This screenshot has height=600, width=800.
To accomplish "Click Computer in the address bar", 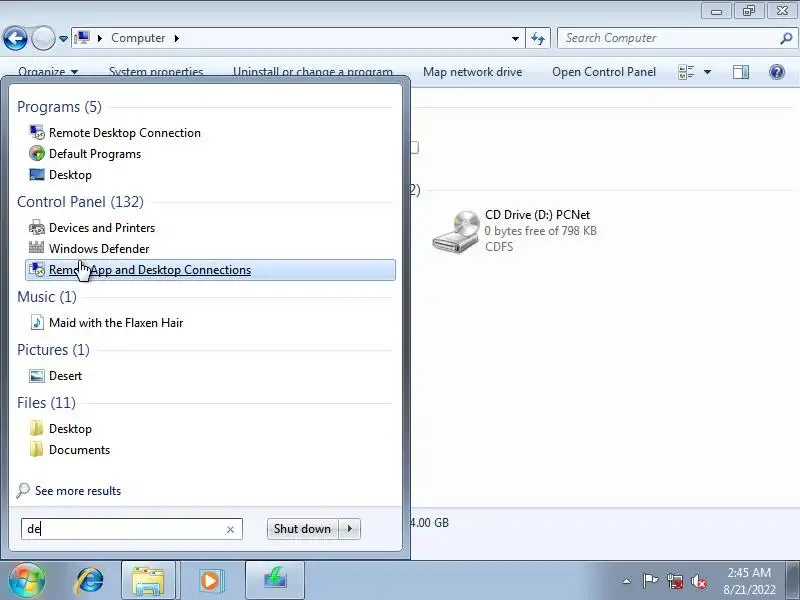I will click(x=138, y=38).
